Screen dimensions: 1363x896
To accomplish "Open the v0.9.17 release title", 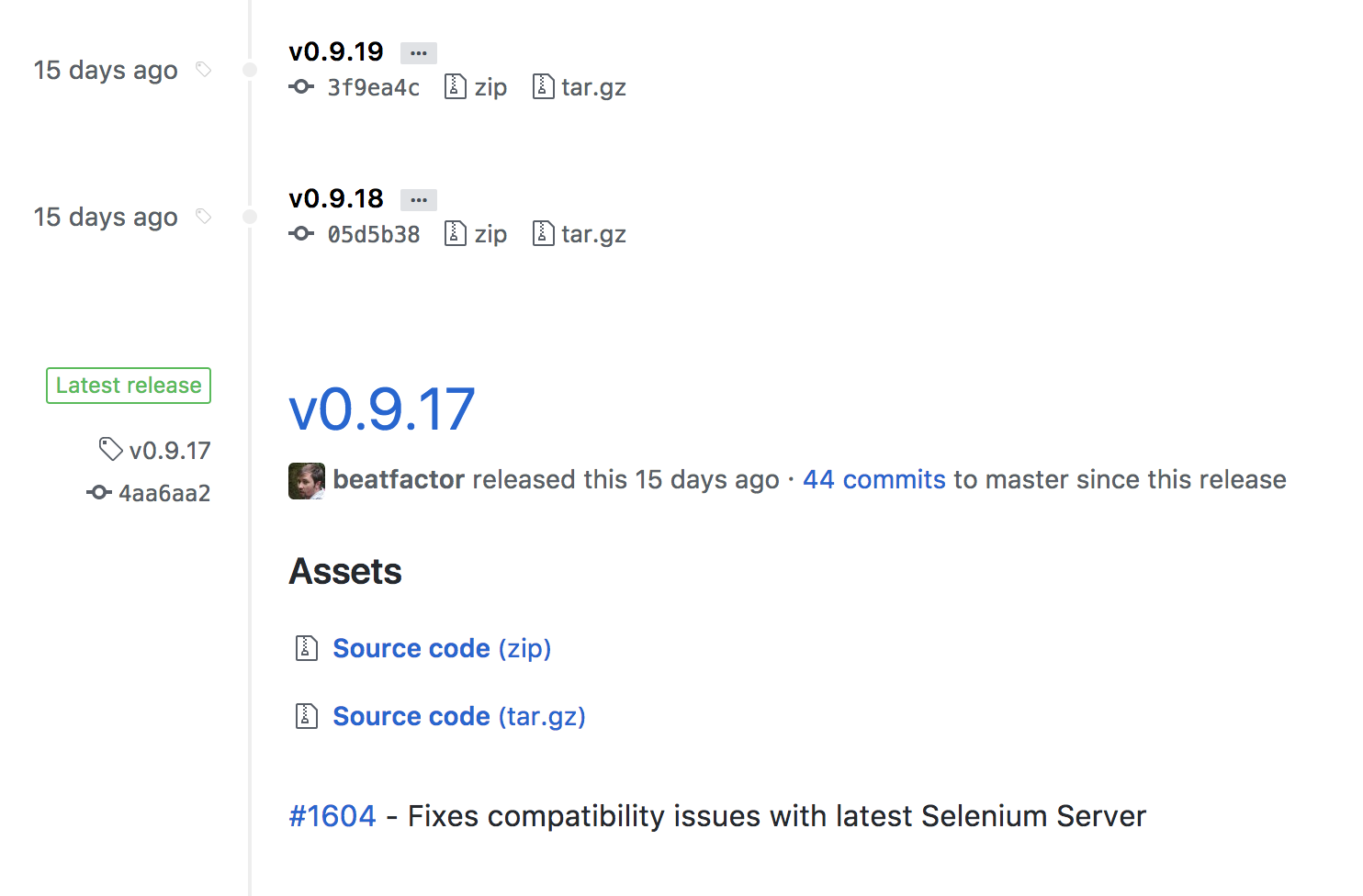I will [382, 409].
